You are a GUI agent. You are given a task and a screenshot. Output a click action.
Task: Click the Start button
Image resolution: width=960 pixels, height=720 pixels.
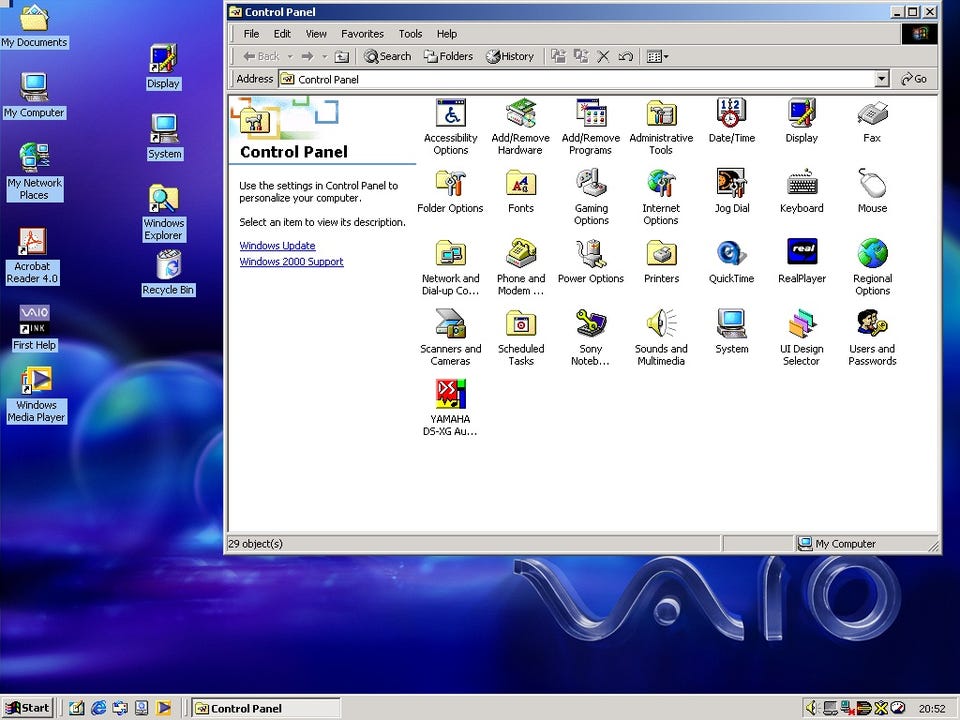click(x=28, y=708)
